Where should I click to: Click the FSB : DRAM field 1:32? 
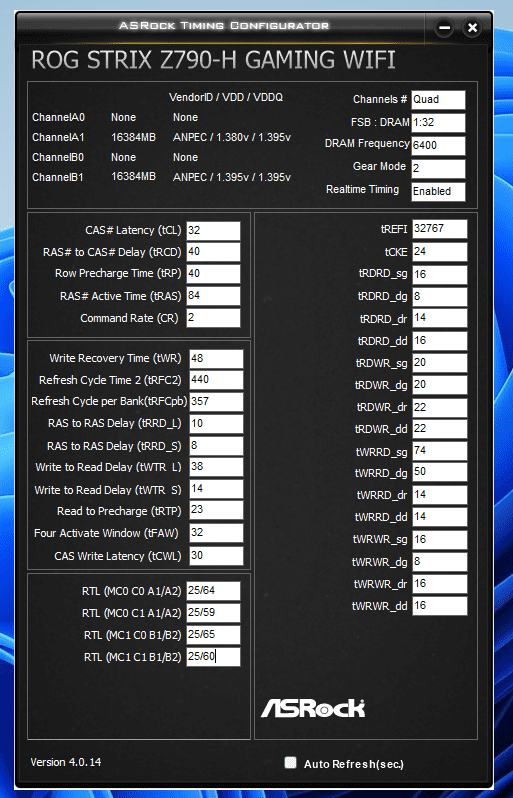[438, 123]
